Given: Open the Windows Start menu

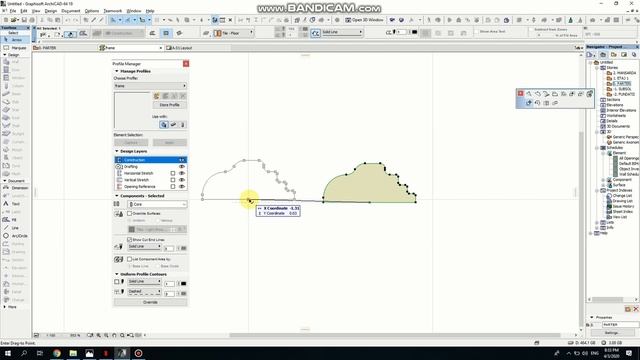Looking at the screenshot, I should tap(8, 353).
